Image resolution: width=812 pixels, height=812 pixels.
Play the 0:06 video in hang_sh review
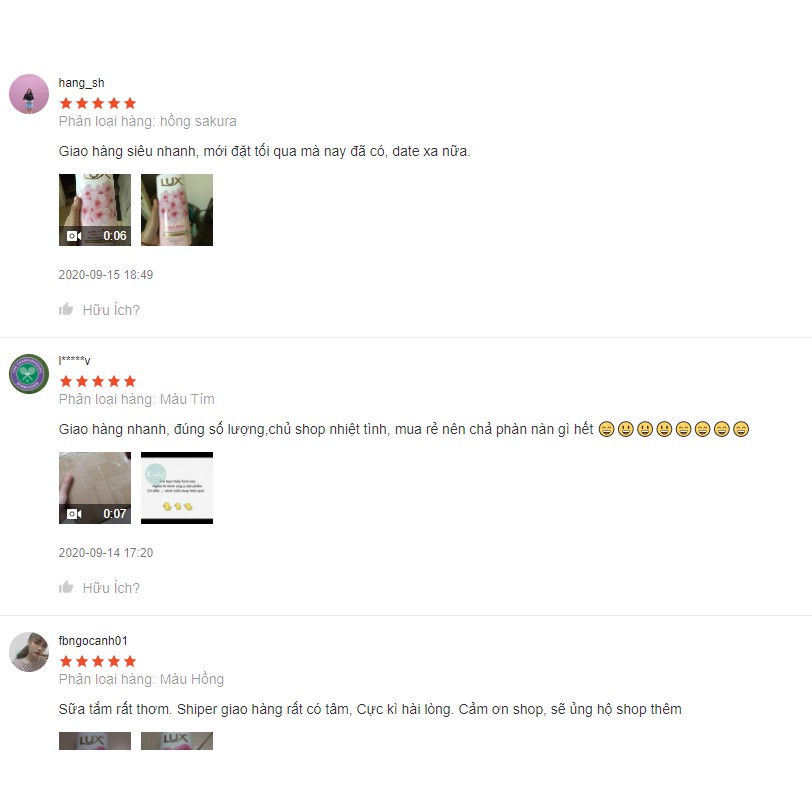pos(95,210)
